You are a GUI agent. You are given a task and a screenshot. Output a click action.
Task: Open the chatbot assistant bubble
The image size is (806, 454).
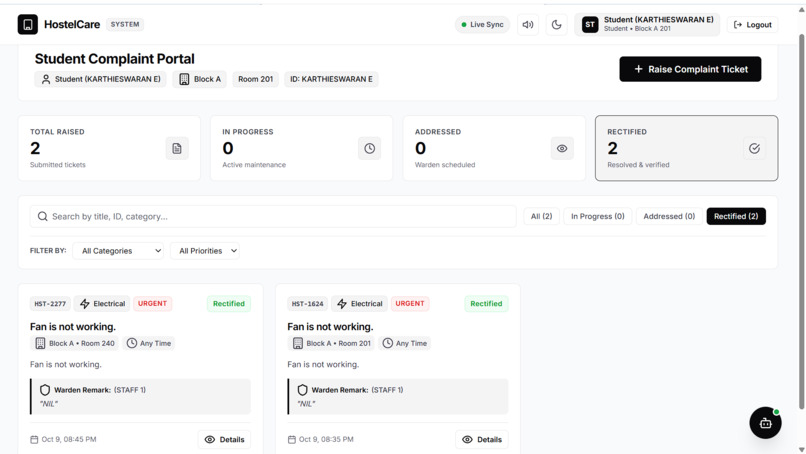point(765,423)
